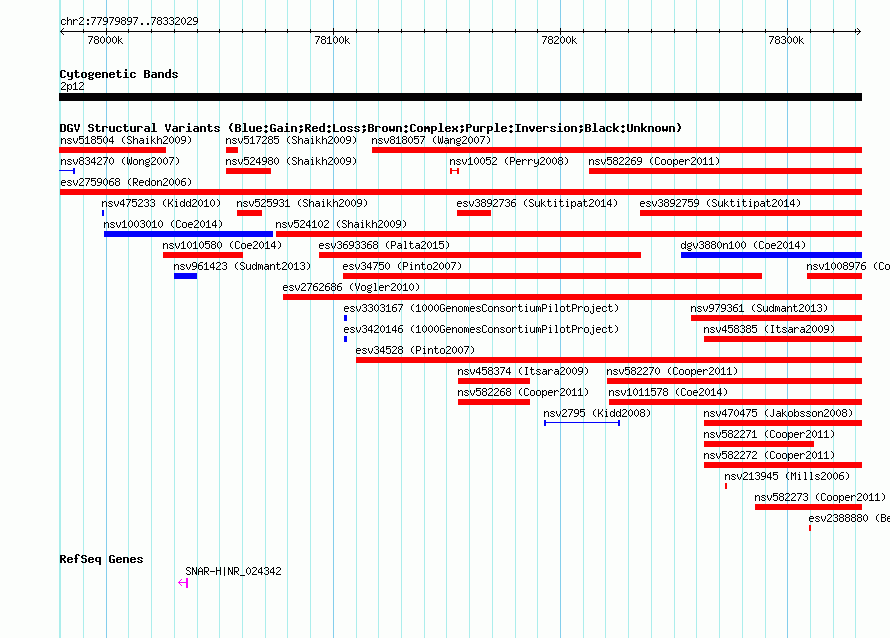Click nsv470475 (Jakobsson2008) label
The height and width of the screenshot is (638, 890).
pyautogui.click(x=778, y=413)
